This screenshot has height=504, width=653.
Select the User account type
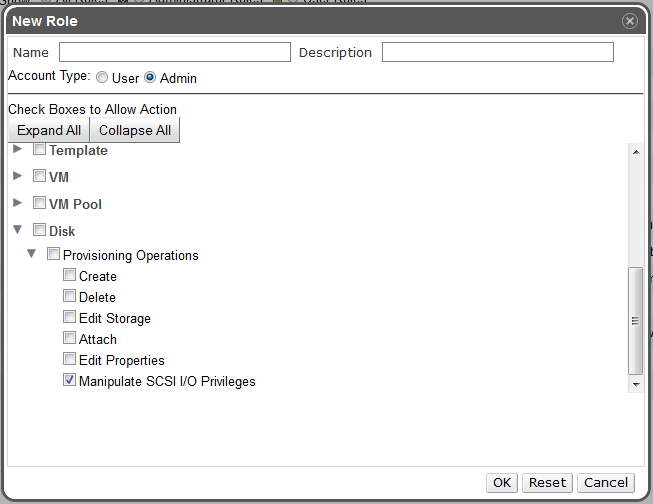tap(102, 77)
